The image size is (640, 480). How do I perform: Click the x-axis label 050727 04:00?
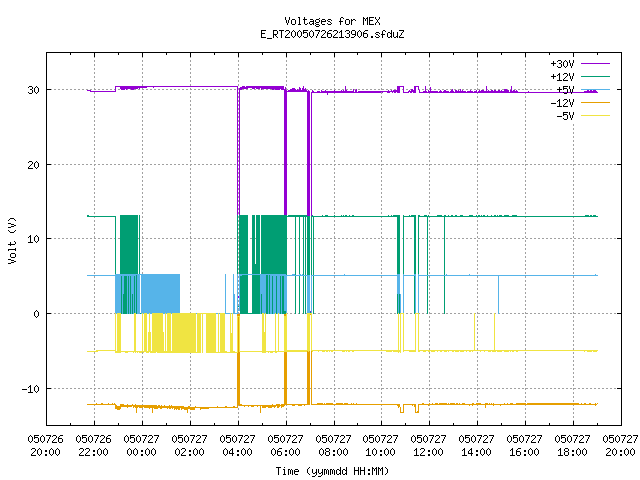[237, 445]
